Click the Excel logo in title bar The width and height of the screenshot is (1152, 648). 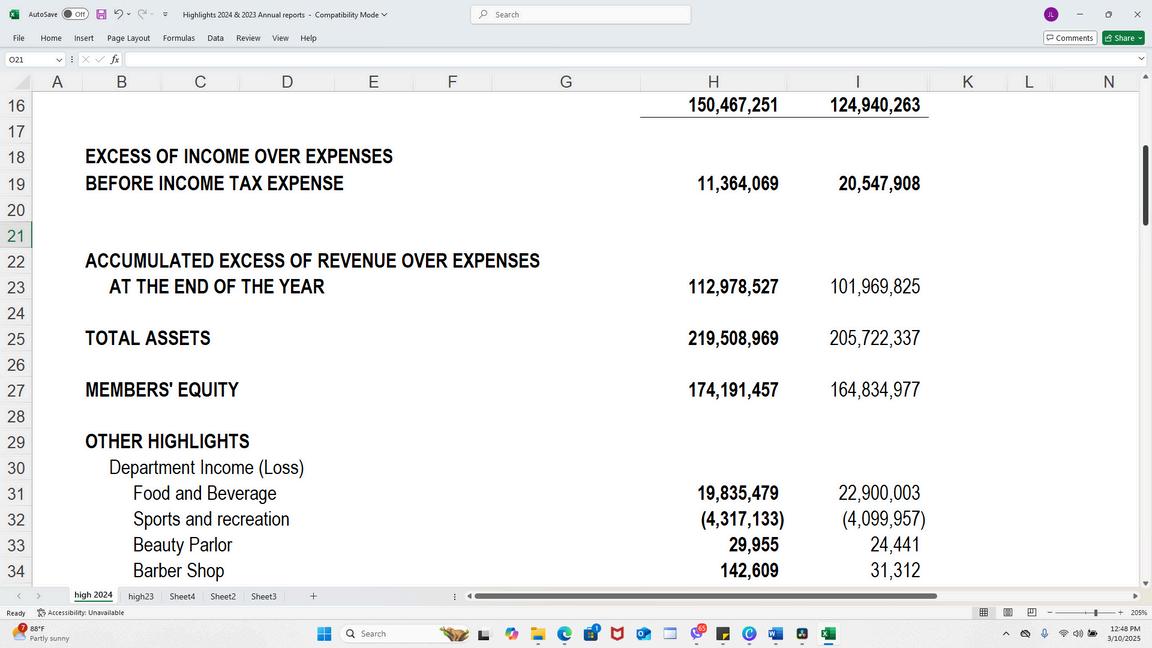pyautogui.click(x=14, y=14)
